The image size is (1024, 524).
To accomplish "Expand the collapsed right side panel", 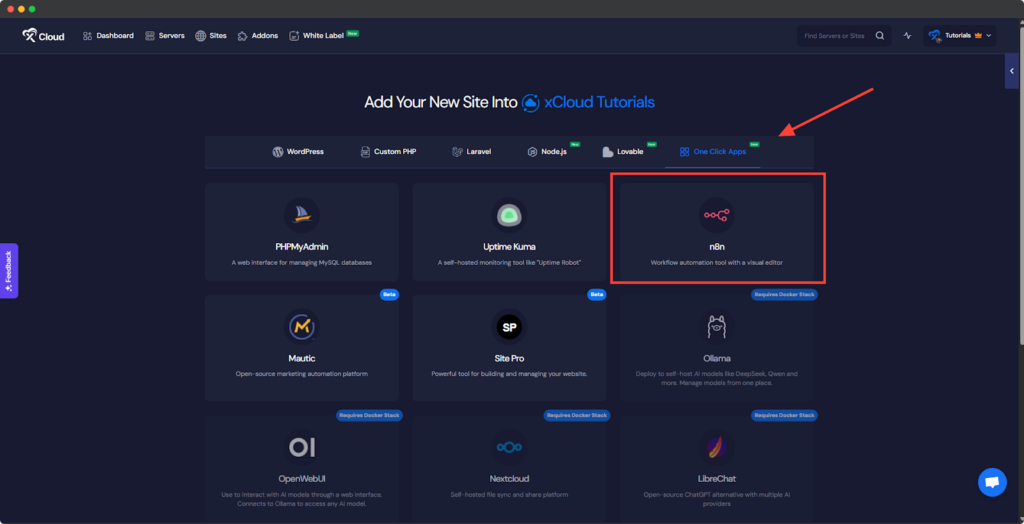I will click(x=1011, y=71).
